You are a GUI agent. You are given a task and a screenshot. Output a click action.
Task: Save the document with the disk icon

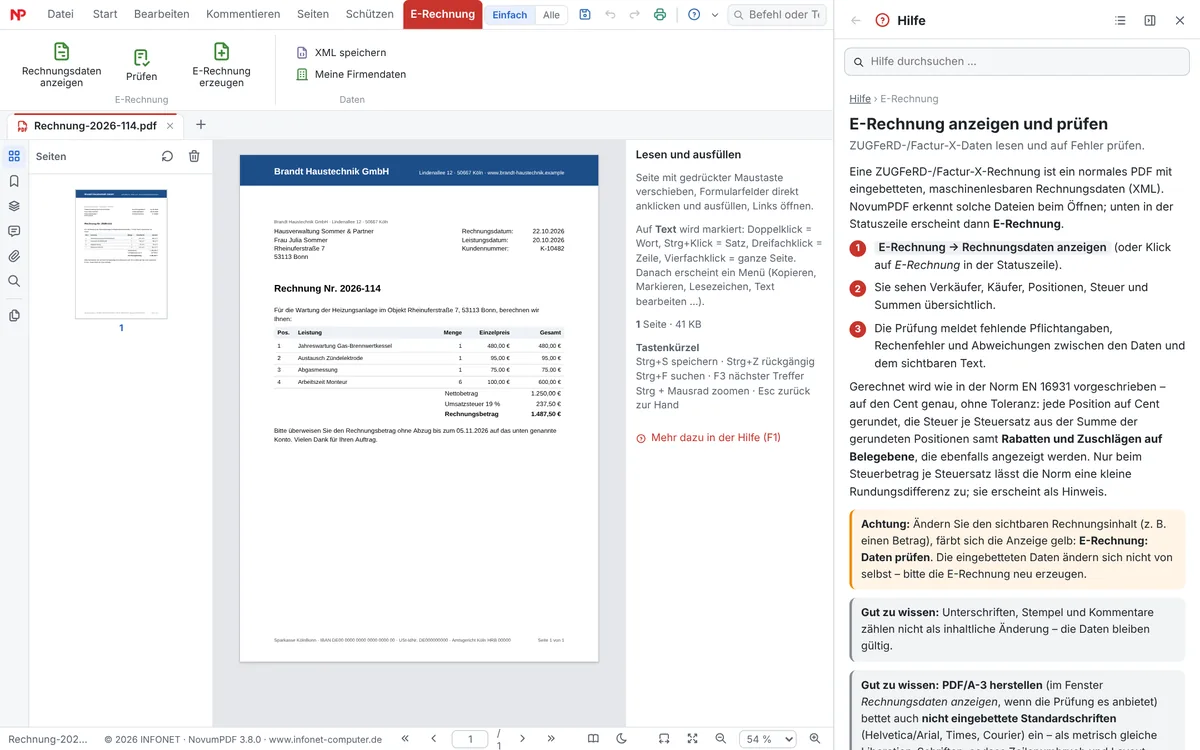point(585,15)
